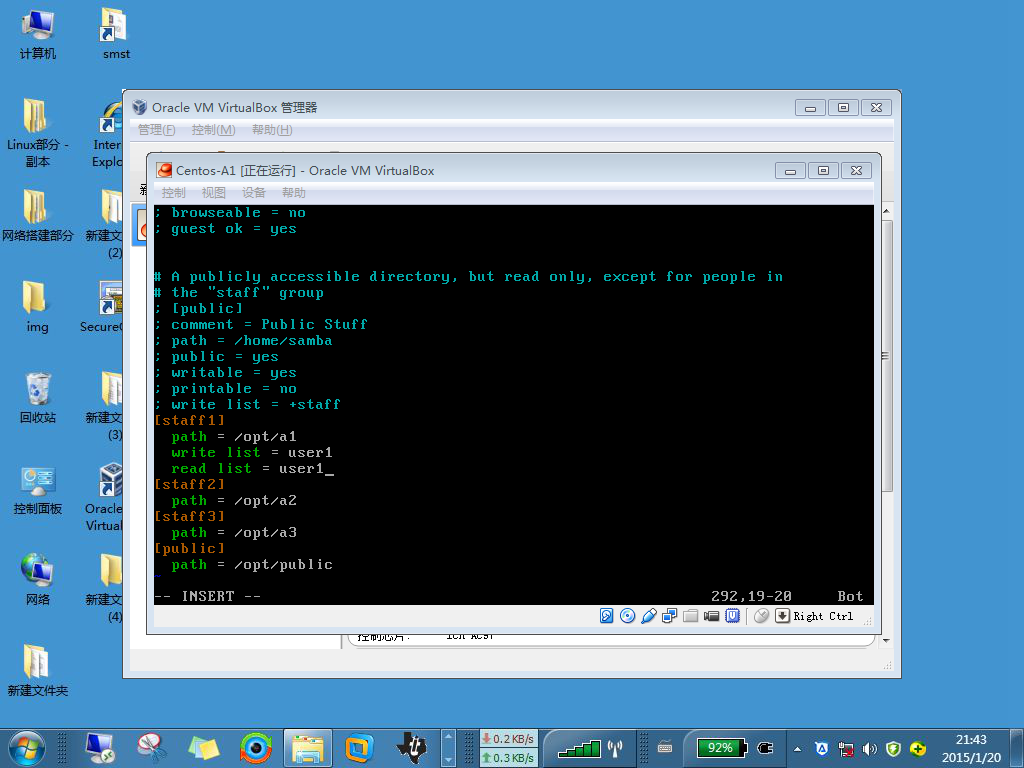This screenshot has width=1024, height=768.
Task: Open 管理(F) menu in VirtualBox manager
Action: point(157,130)
